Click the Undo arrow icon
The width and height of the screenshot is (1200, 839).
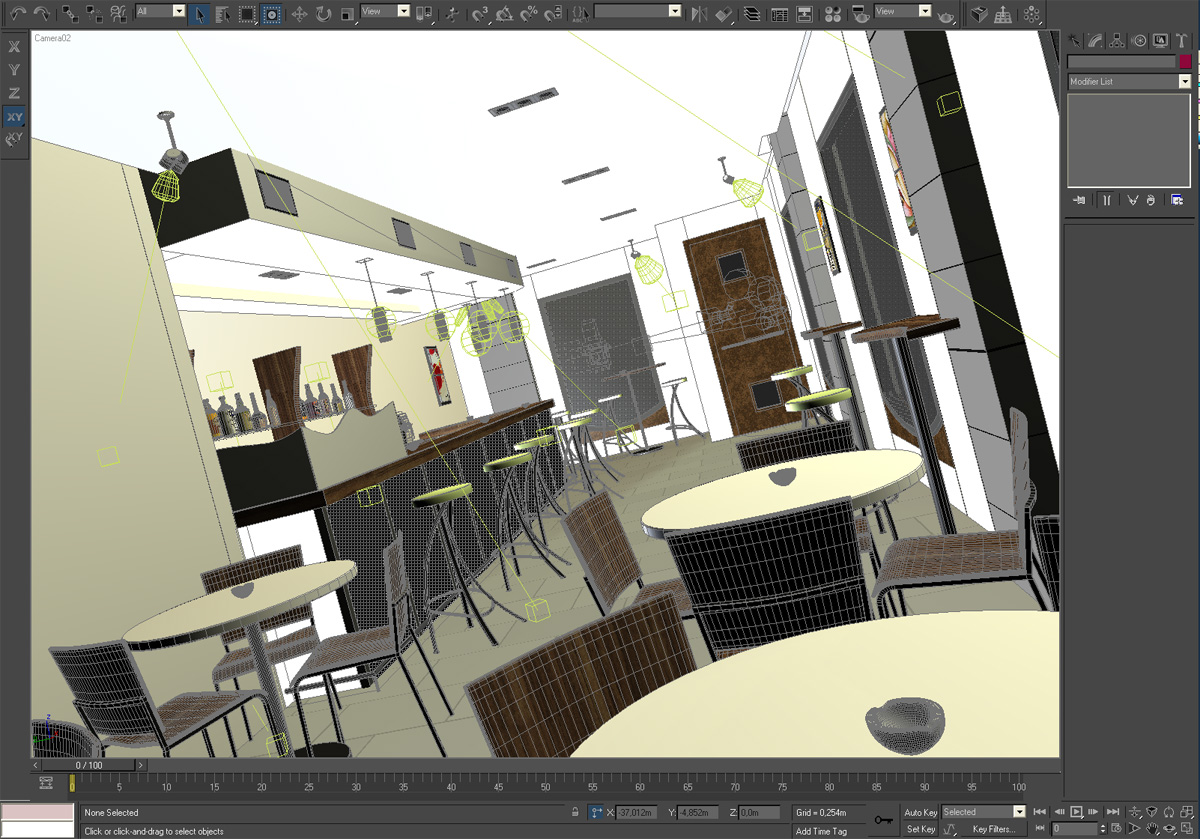(18, 13)
